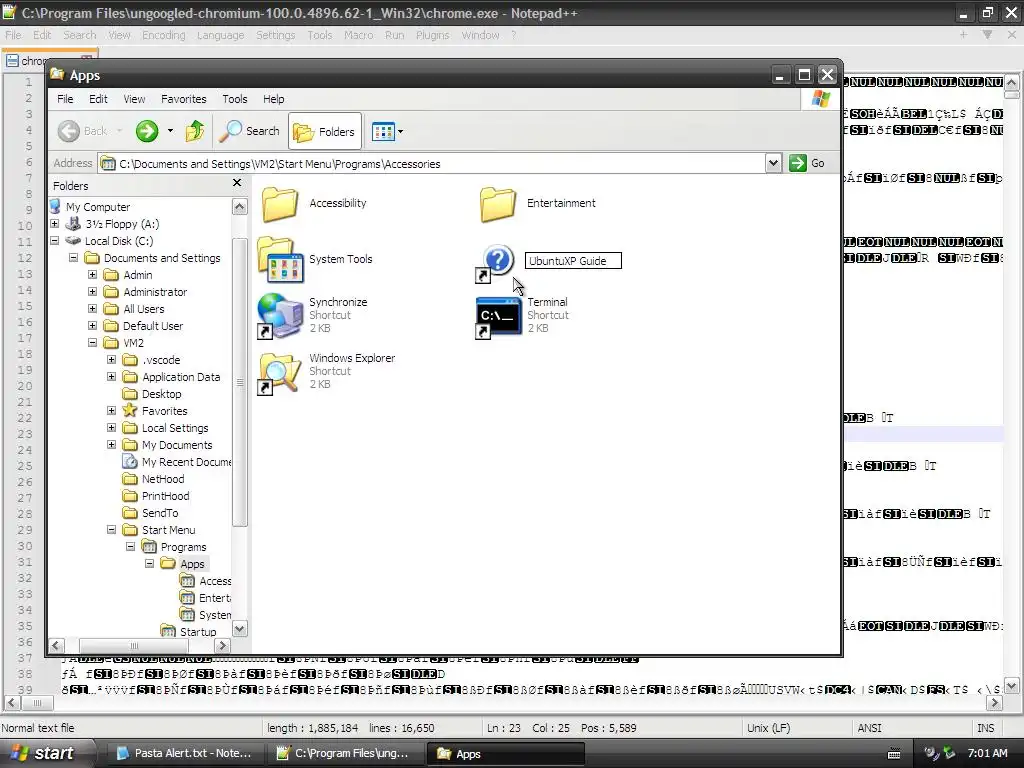Select My Documents in folder tree
Image resolution: width=1024 pixels, height=768 pixels.
(x=177, y=445)
